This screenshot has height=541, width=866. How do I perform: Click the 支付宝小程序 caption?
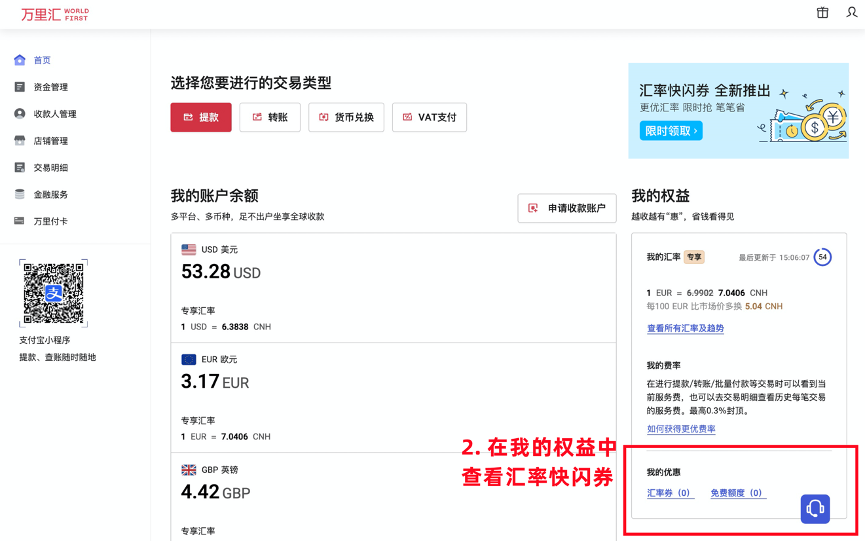(45, 340)
